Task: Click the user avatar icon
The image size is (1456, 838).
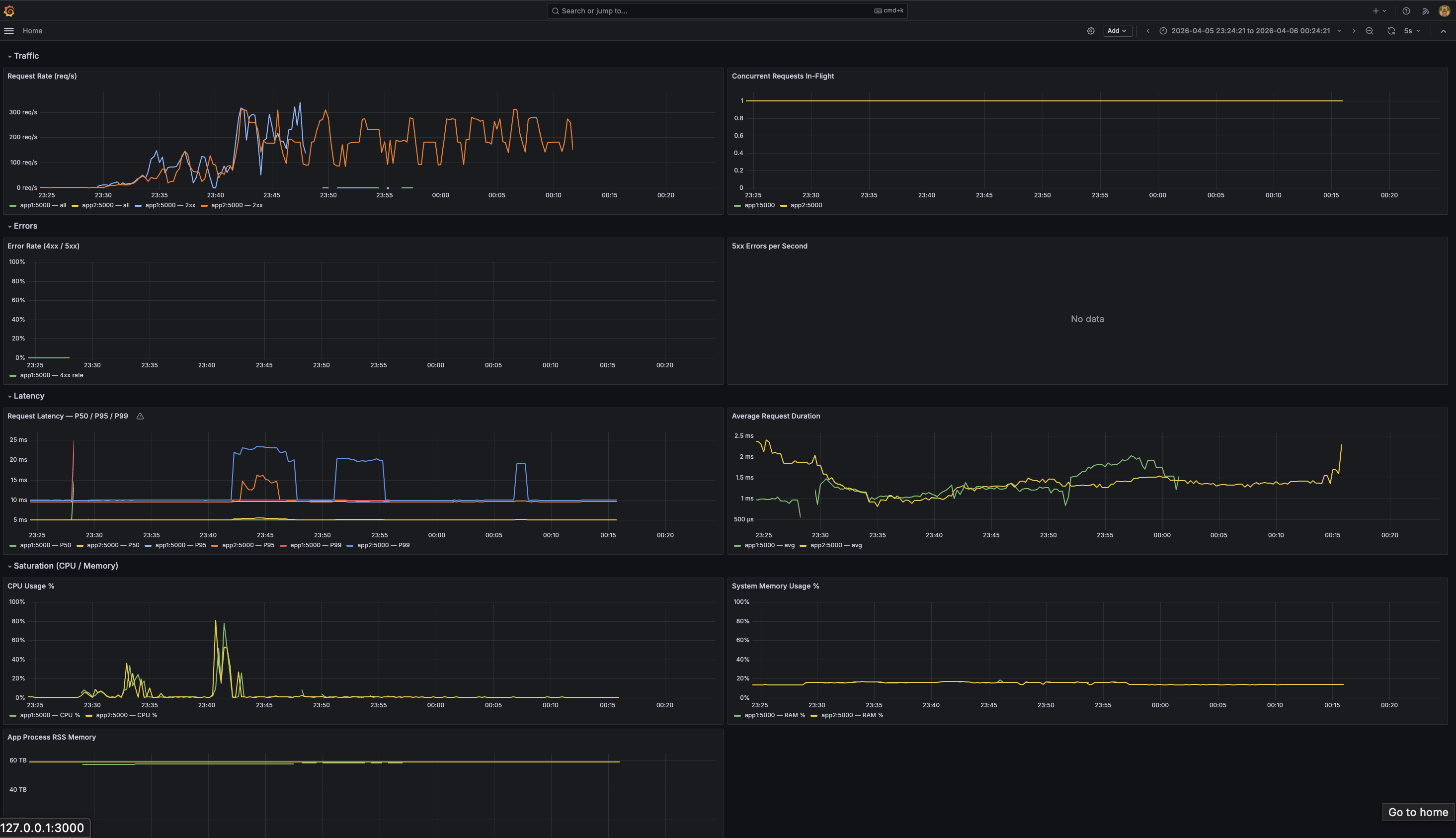Action: (x=1444, y=11)
